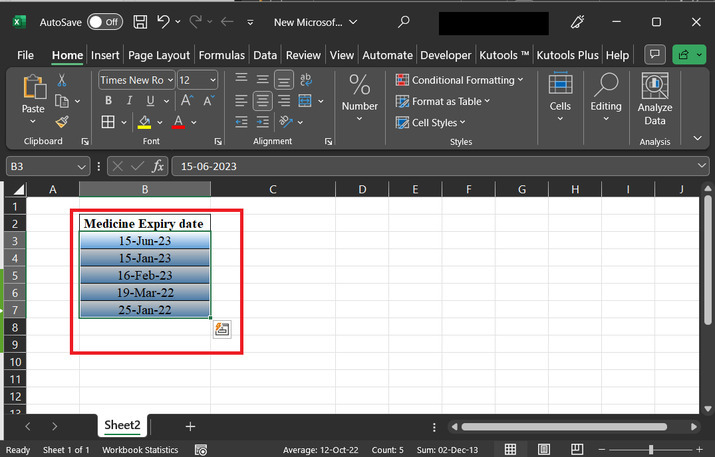This screenshot has height=457, width=715.
Task: Apply Underline formatting
Action: click(x=150, y=101)
